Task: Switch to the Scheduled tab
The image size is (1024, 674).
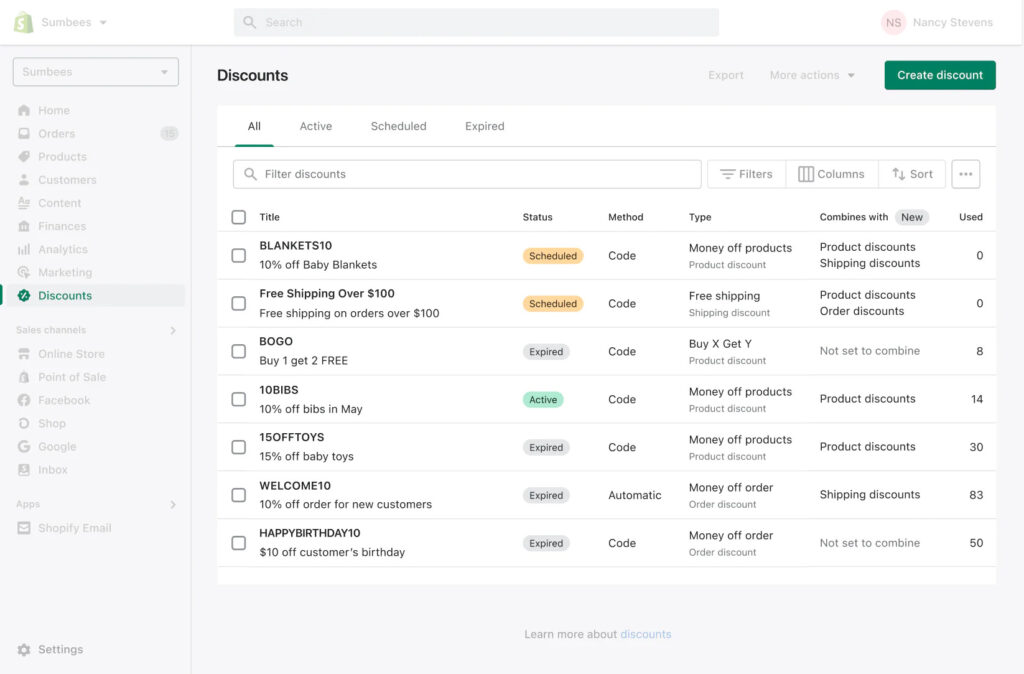Action: click(398, 126)
